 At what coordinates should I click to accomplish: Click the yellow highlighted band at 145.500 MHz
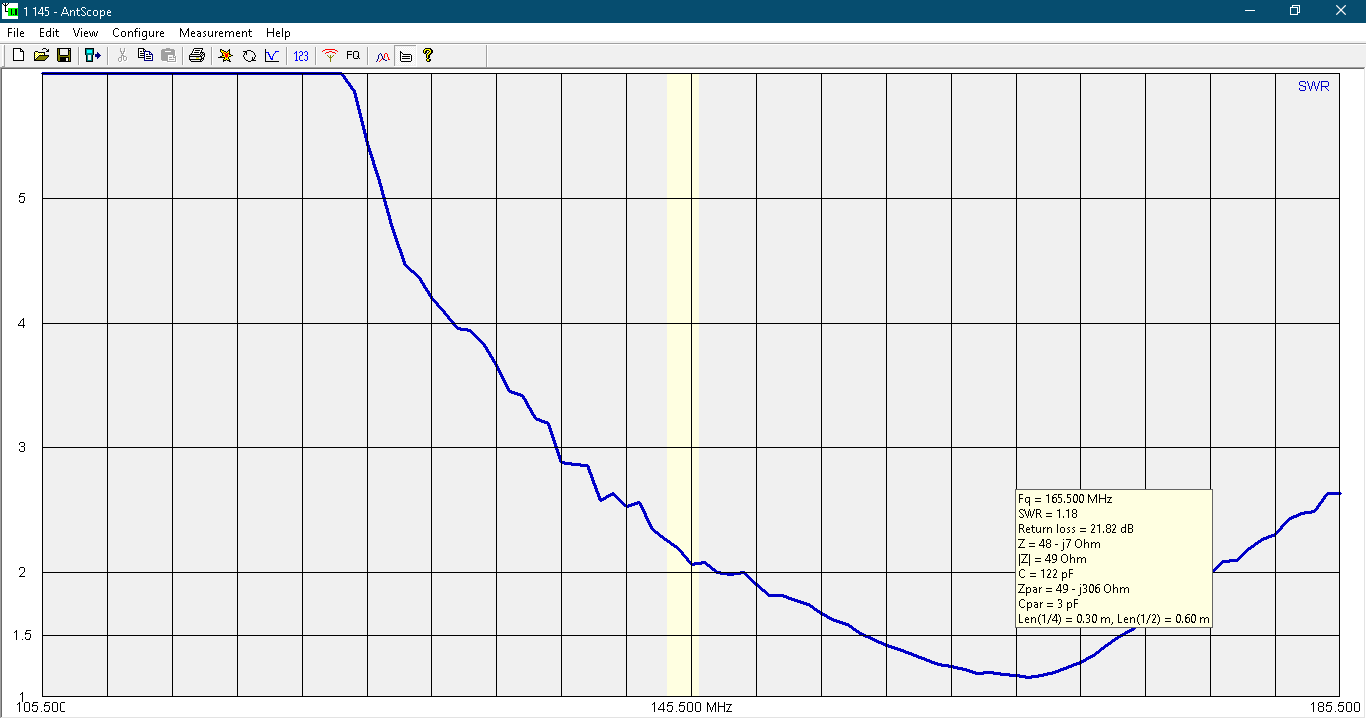point(679,300)
